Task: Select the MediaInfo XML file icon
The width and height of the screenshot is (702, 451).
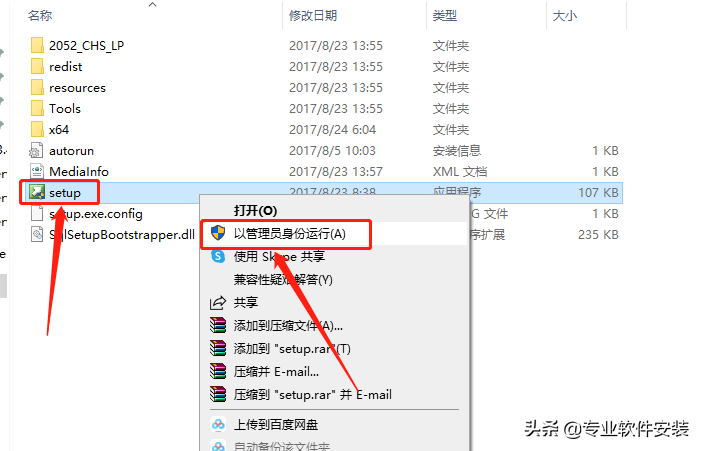Action: [37, 171]
